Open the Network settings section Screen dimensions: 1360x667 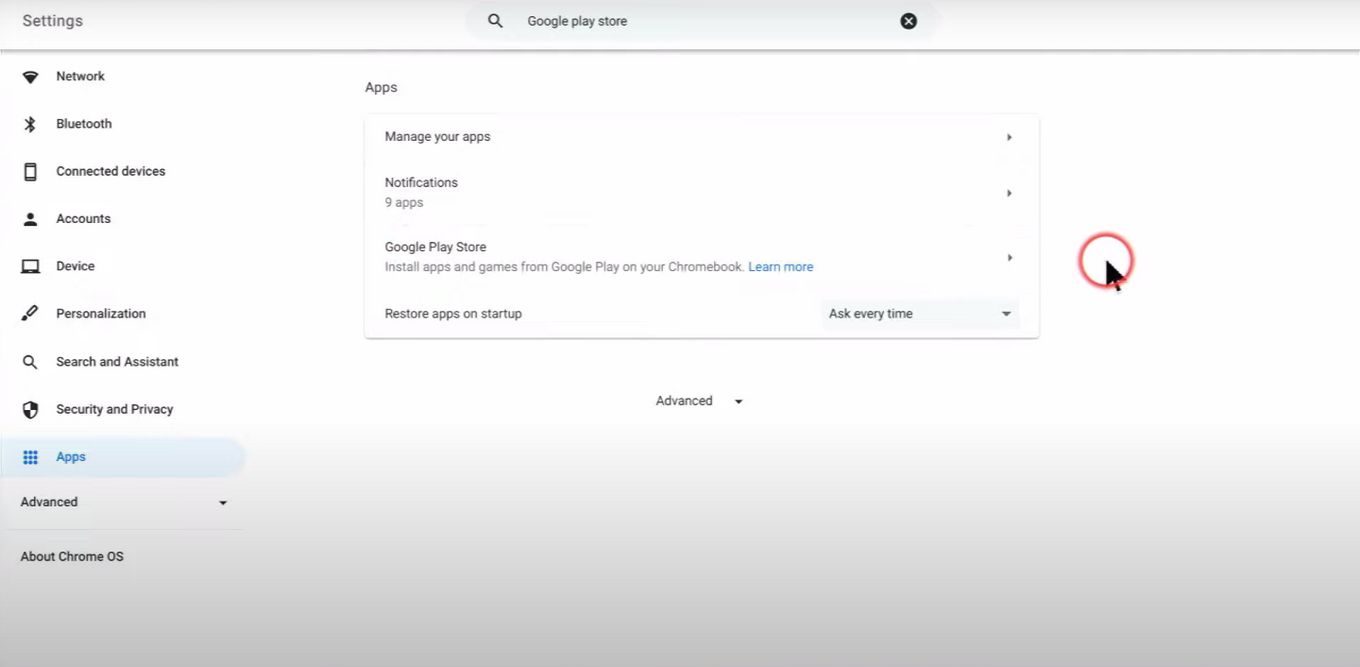(x=80, y=77)
